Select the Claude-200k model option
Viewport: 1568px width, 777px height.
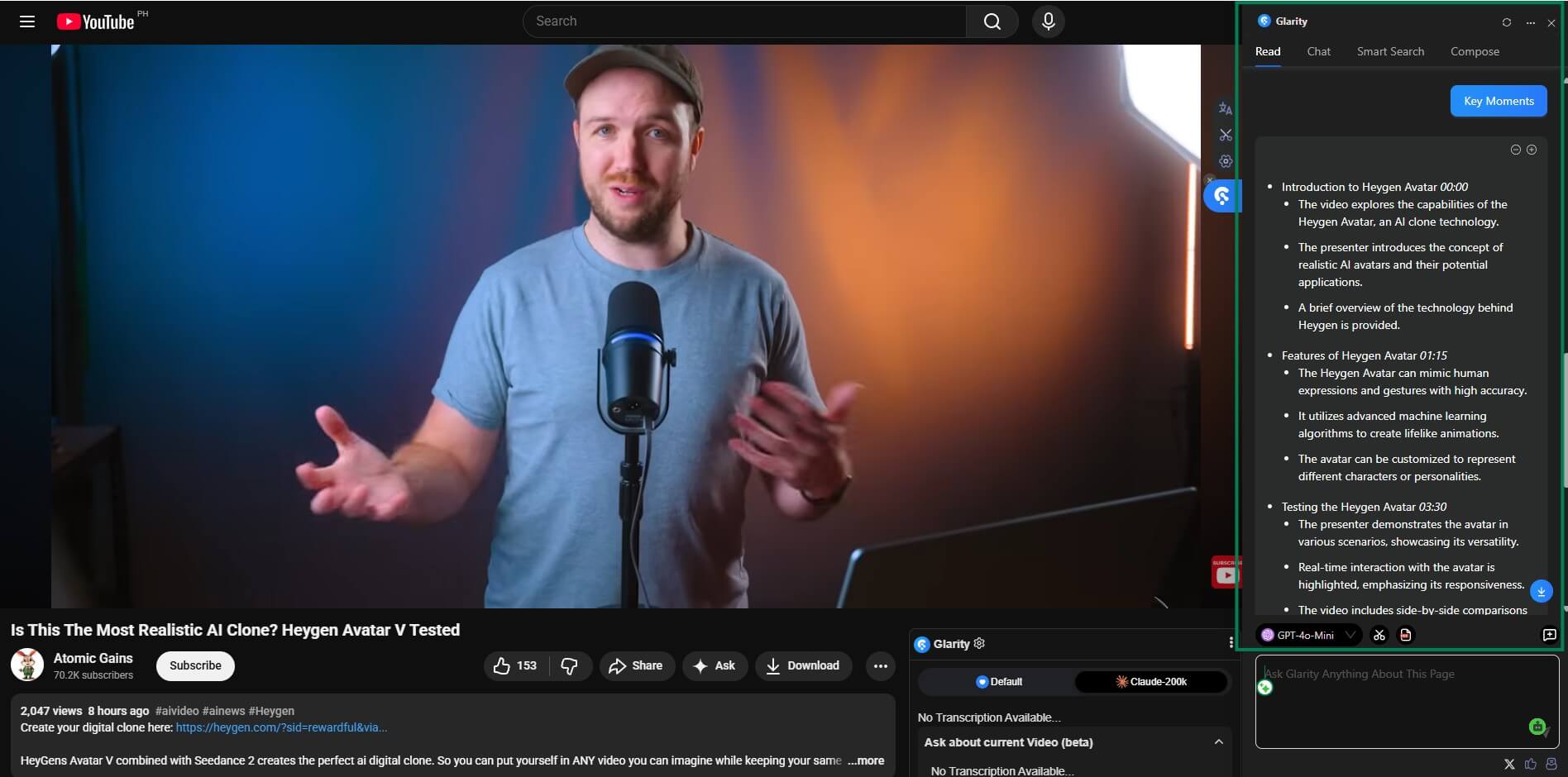pyautogui.click(x=1151, y=682)
